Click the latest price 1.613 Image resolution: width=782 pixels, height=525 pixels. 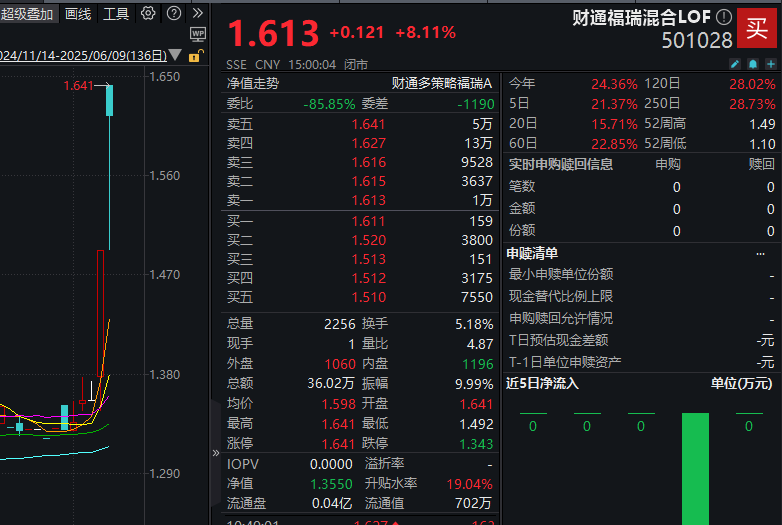point(273,33)
